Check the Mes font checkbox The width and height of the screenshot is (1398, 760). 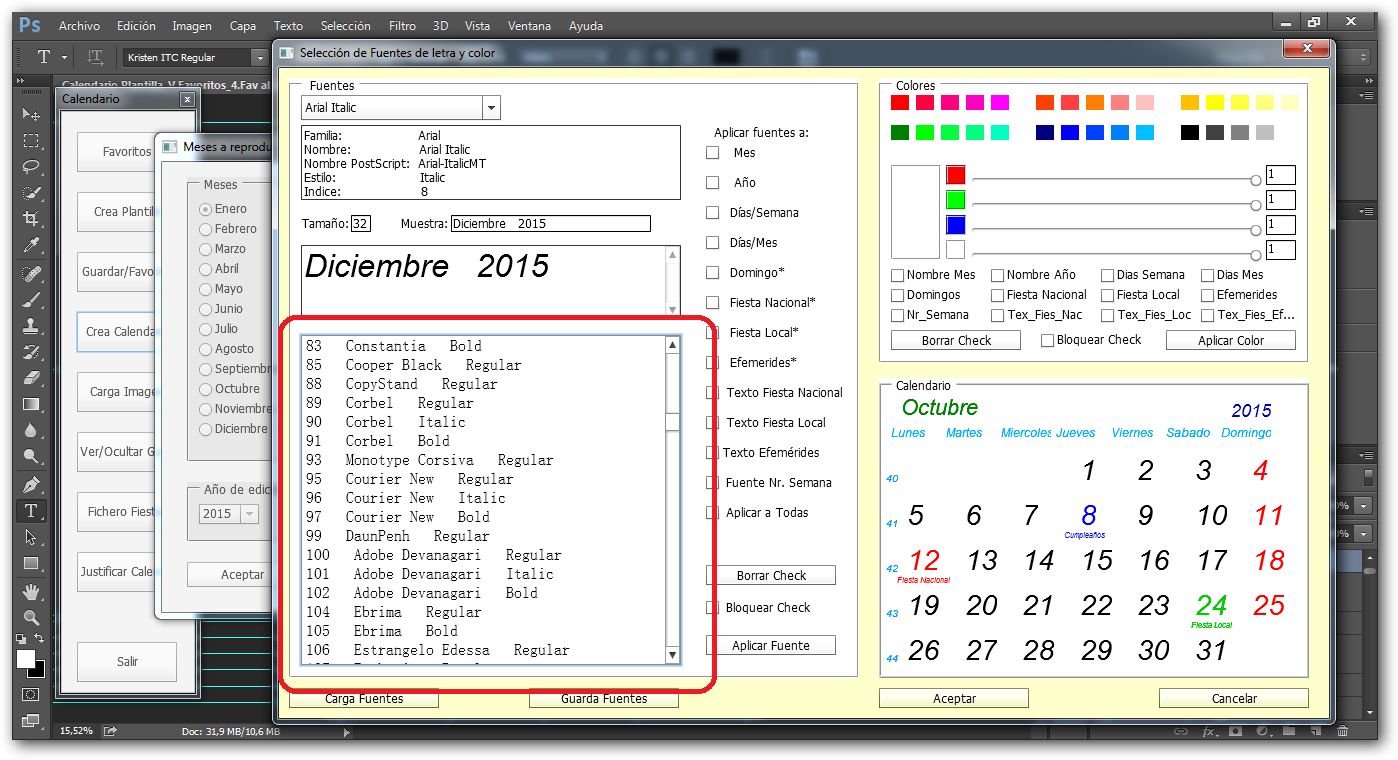click(x=713, y=153)
